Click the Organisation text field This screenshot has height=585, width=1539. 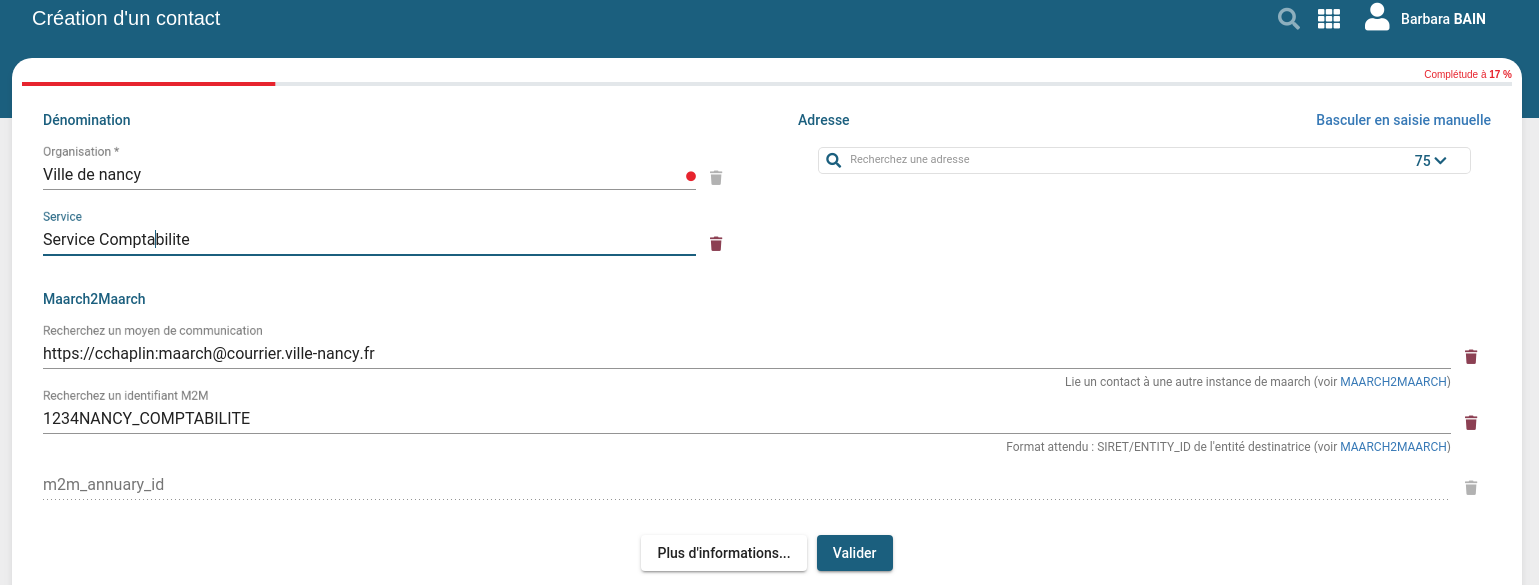click(x=360, y=175)
